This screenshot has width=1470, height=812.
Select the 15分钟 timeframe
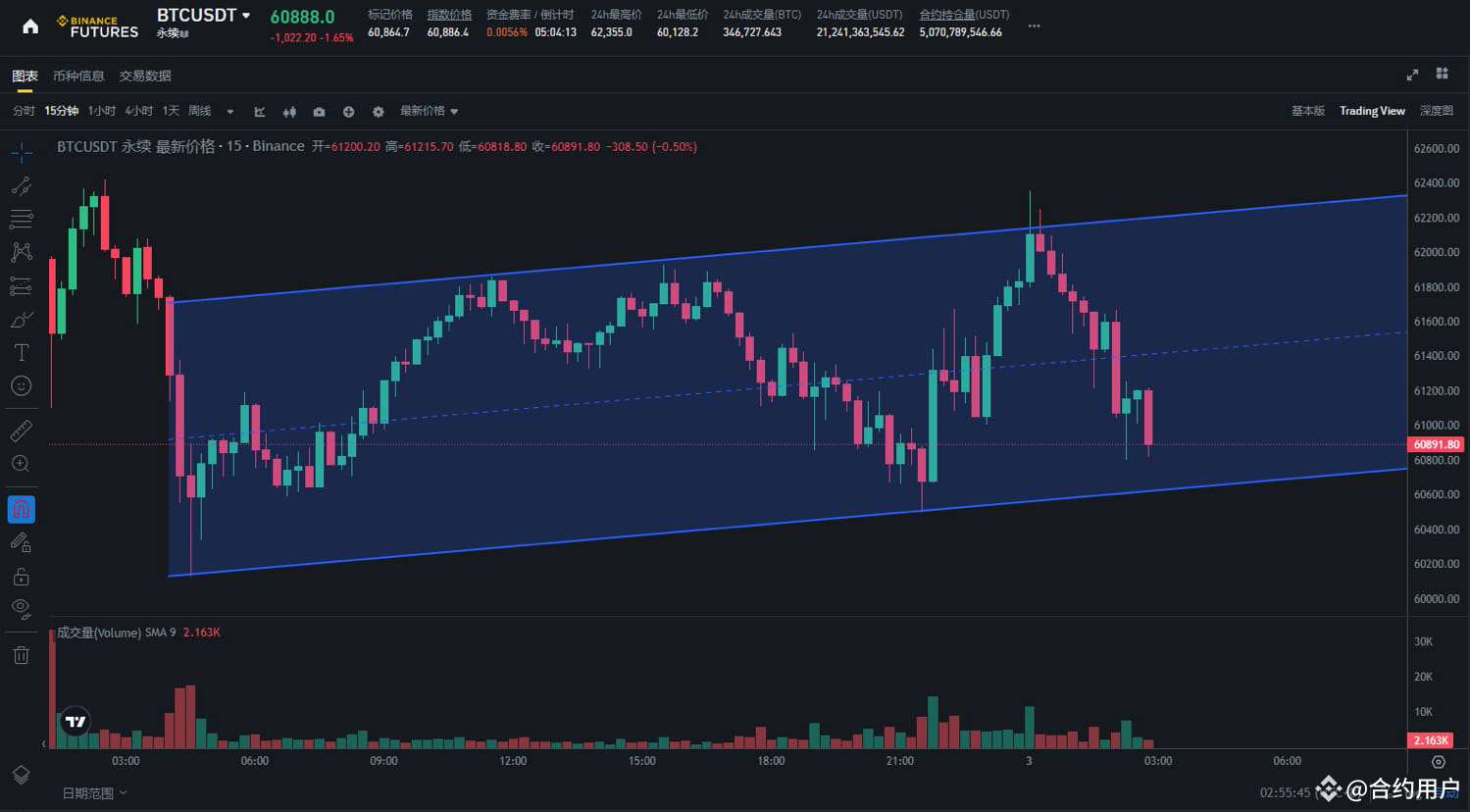pos(61,111)
